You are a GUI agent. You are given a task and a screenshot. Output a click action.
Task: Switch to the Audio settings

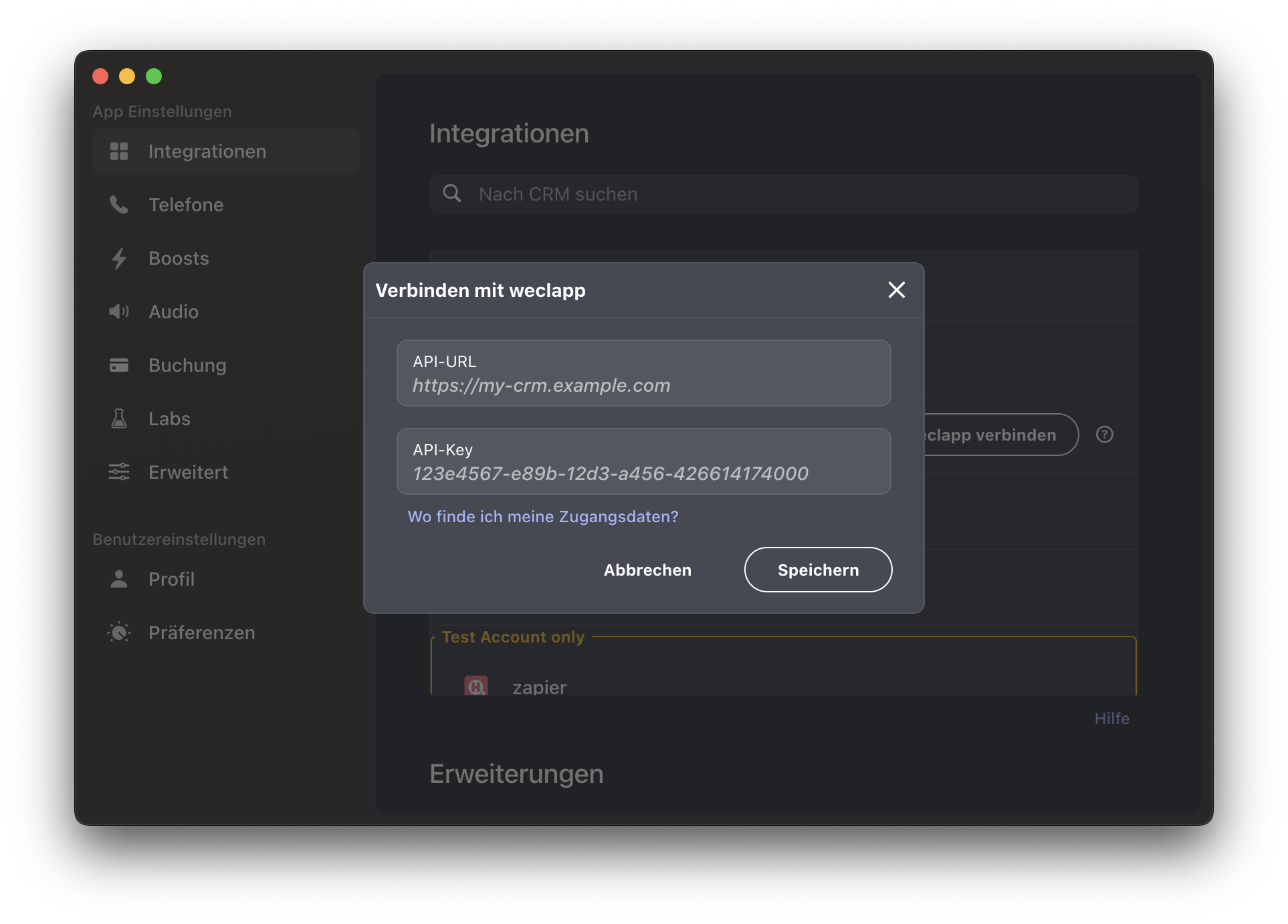coord(226,312)
